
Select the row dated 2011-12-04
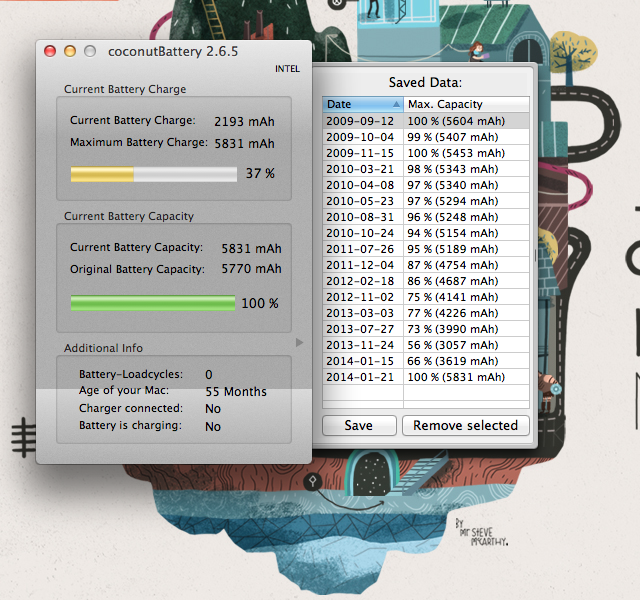pos(426,265)
